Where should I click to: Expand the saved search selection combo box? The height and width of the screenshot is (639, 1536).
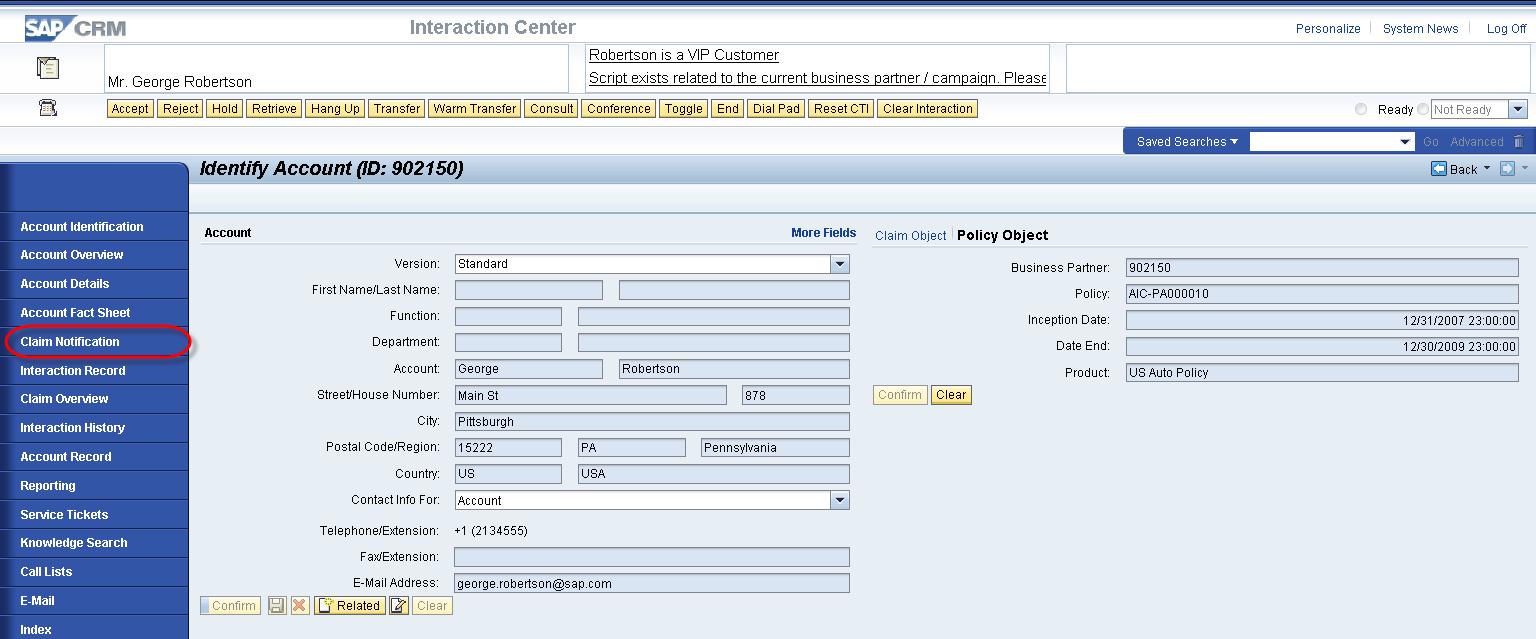pyautogui.click(x=1406, y=142)
